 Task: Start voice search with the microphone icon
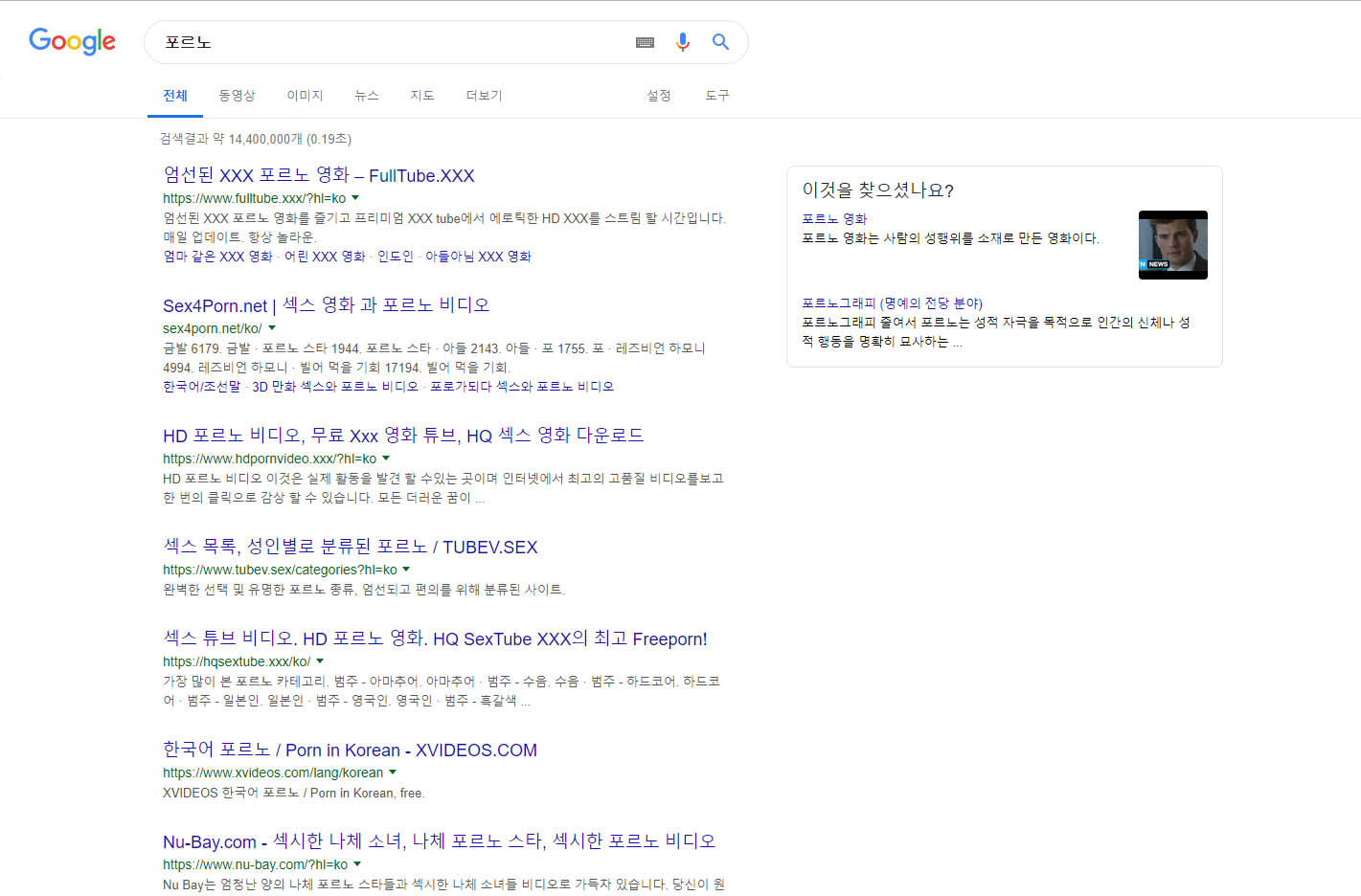coord(682,42)
